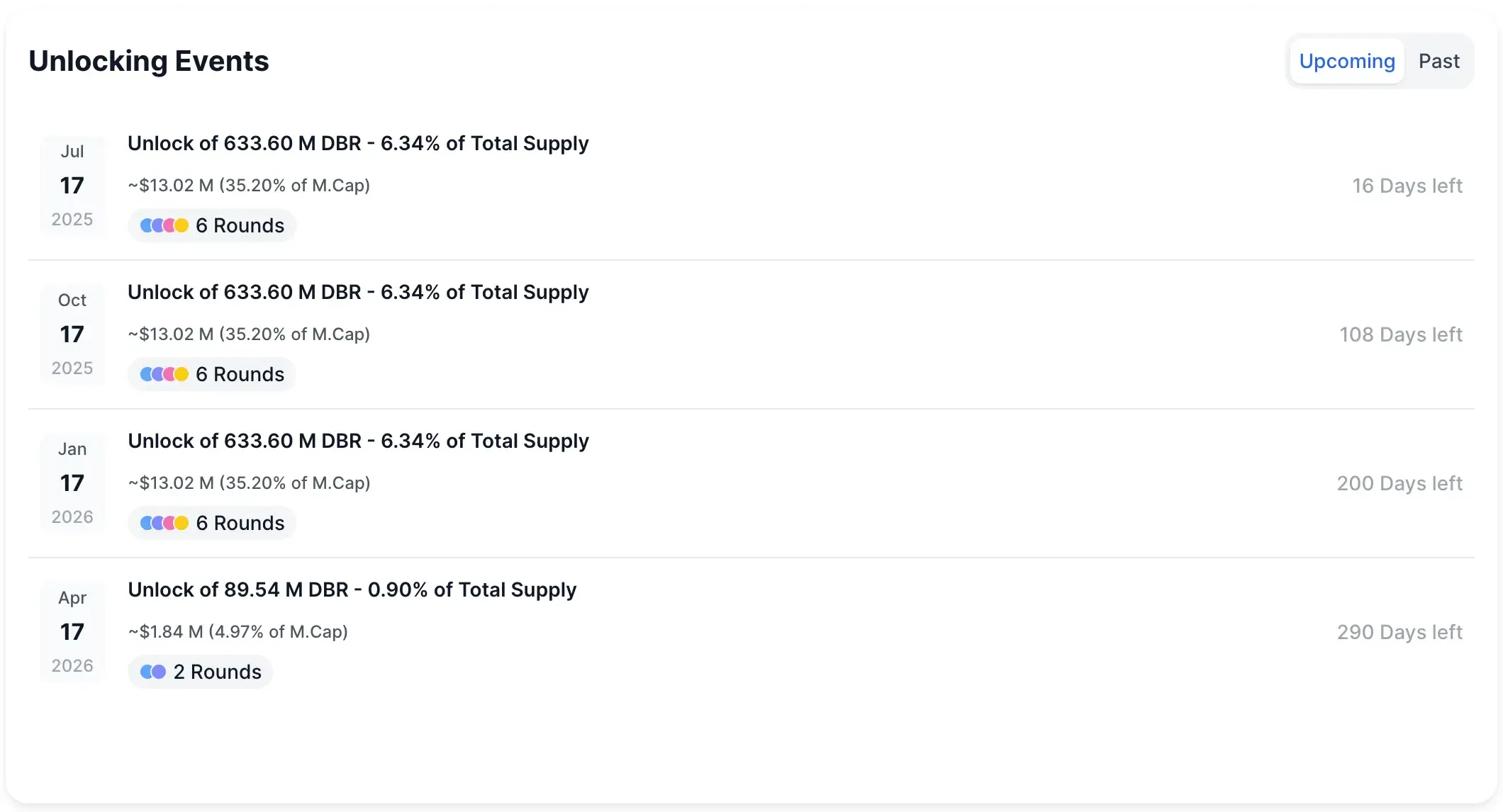Open the July 633.60 M DBR unlock title
The width and height of the screenshot is (1503, 812).
(358, 144)
